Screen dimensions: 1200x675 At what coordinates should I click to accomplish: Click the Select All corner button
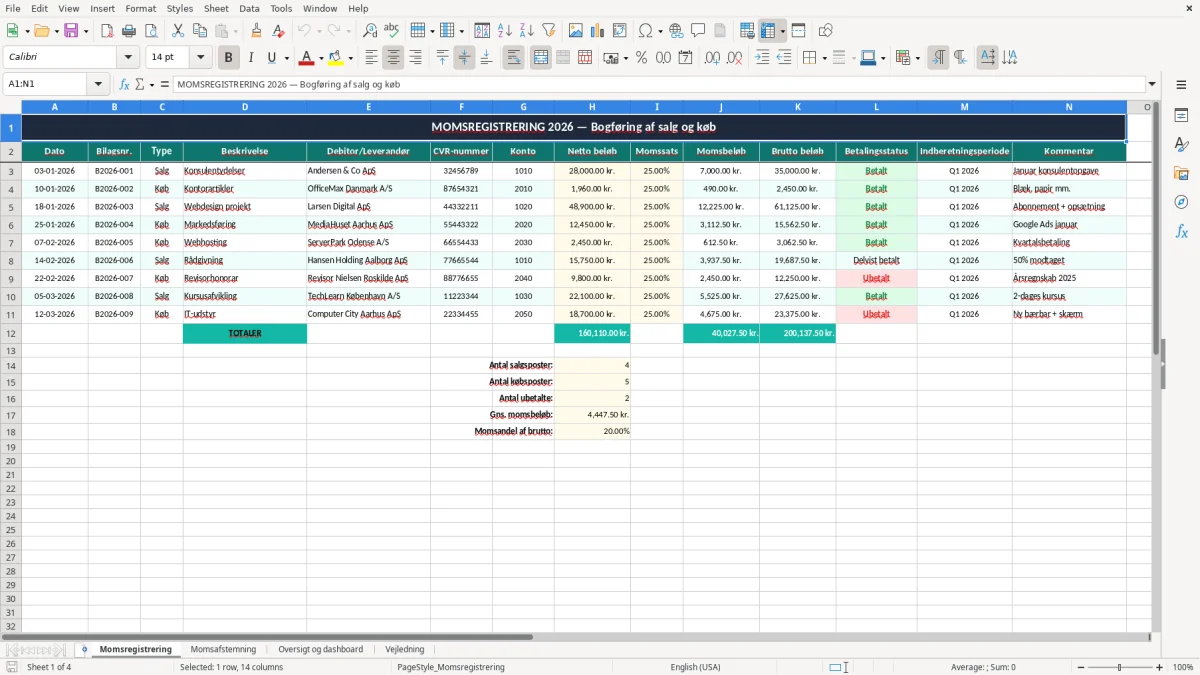coord(11,107)
